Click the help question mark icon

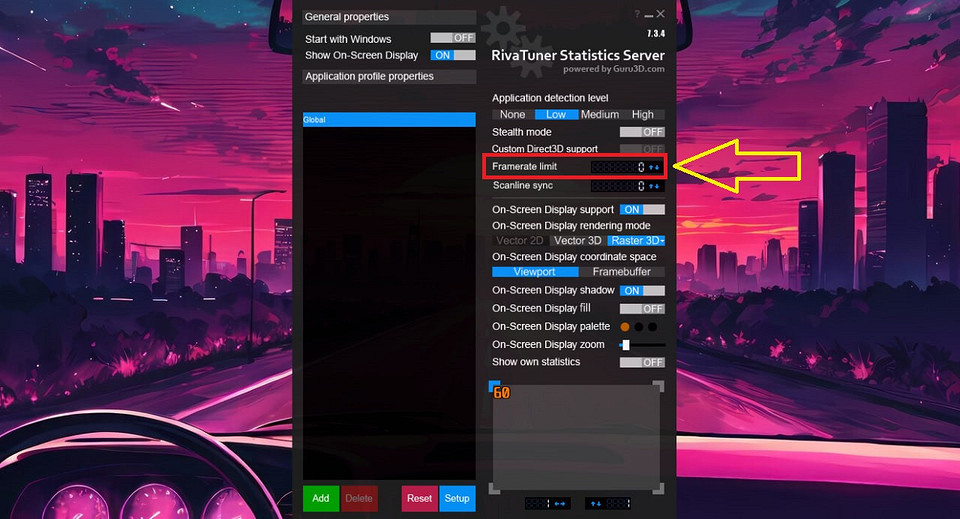click(637, 14)
